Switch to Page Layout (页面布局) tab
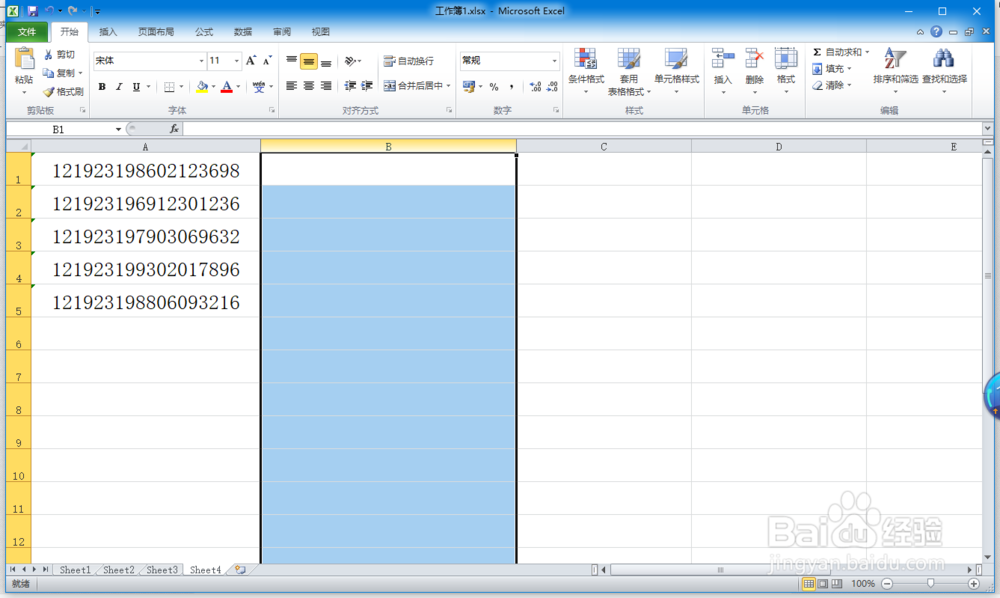The width and height of the screenshot is (1000, 598). tap(156, 32)
